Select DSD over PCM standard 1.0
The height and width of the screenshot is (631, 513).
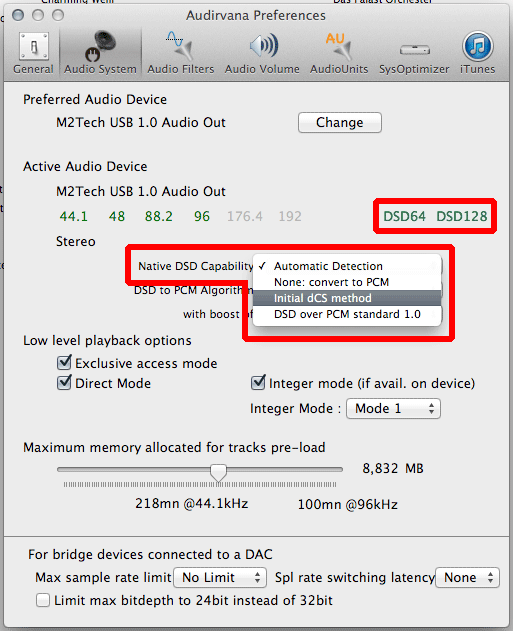tap(347, 314)
